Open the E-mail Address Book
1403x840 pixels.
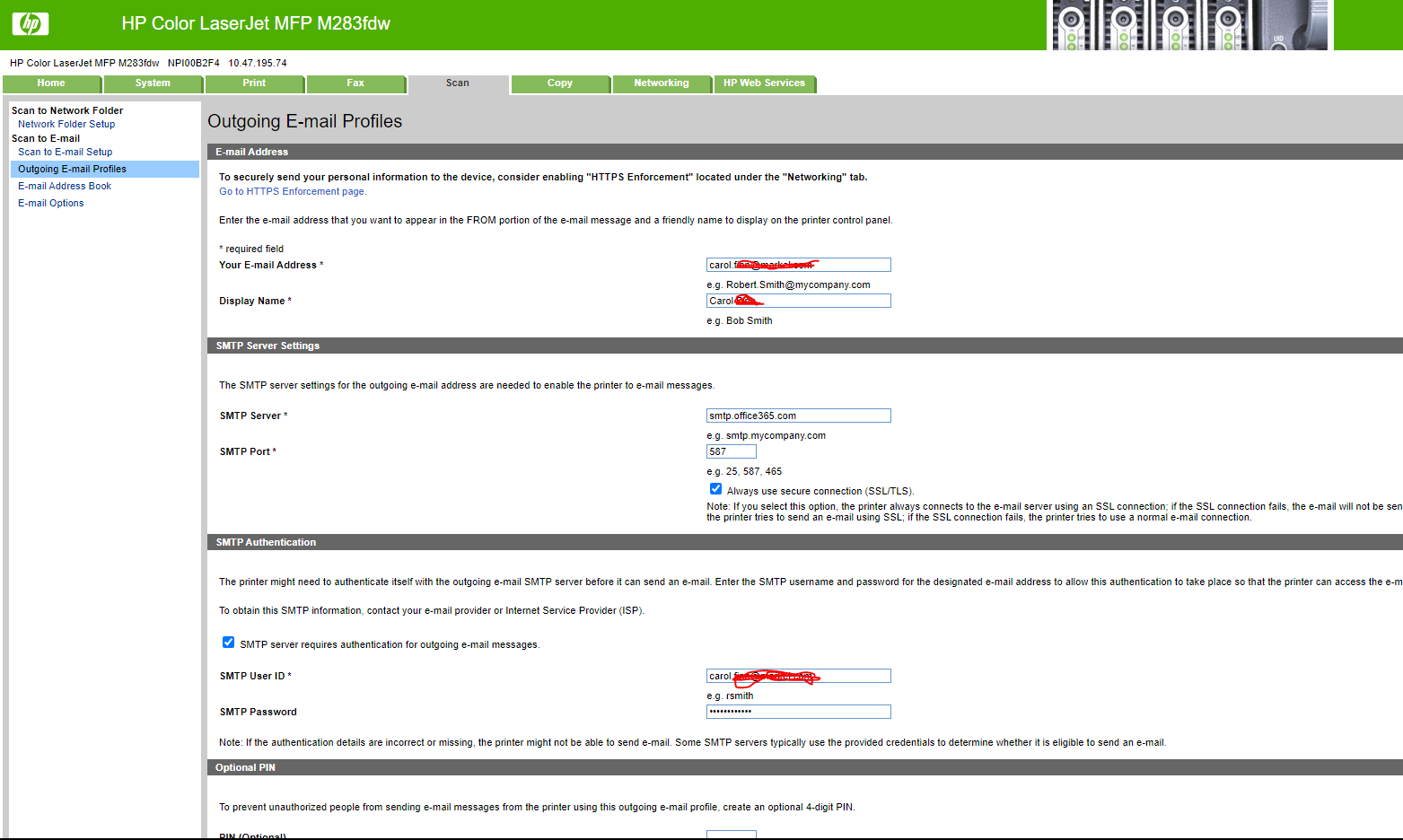(x=64, y=186)
